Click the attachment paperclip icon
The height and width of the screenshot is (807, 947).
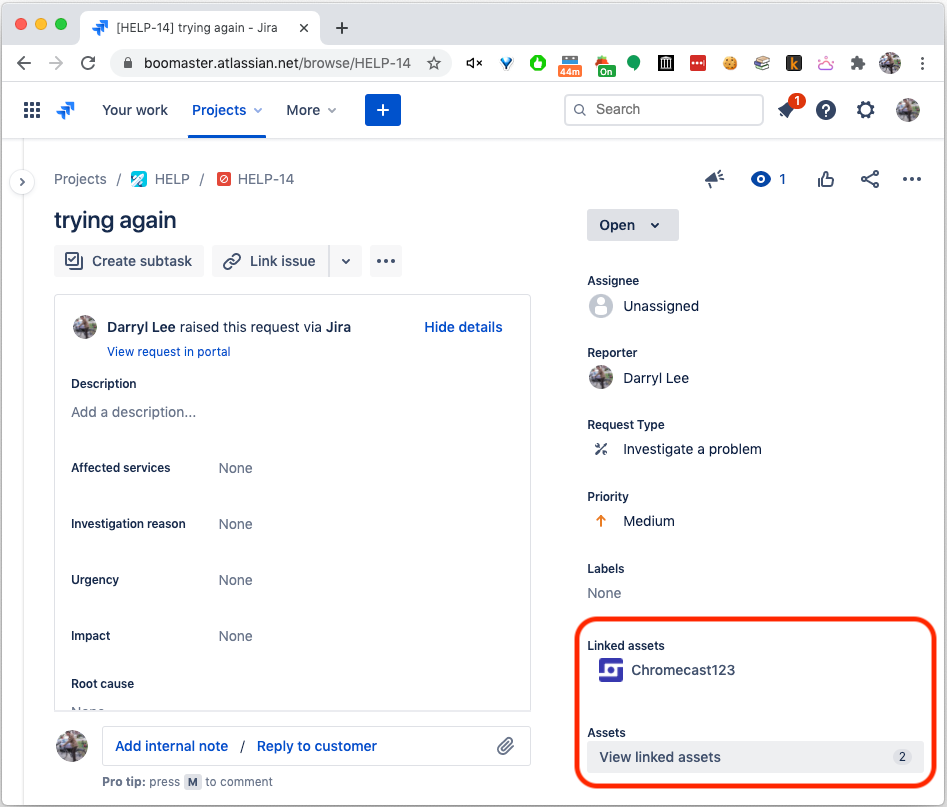[x=506, y=746]
